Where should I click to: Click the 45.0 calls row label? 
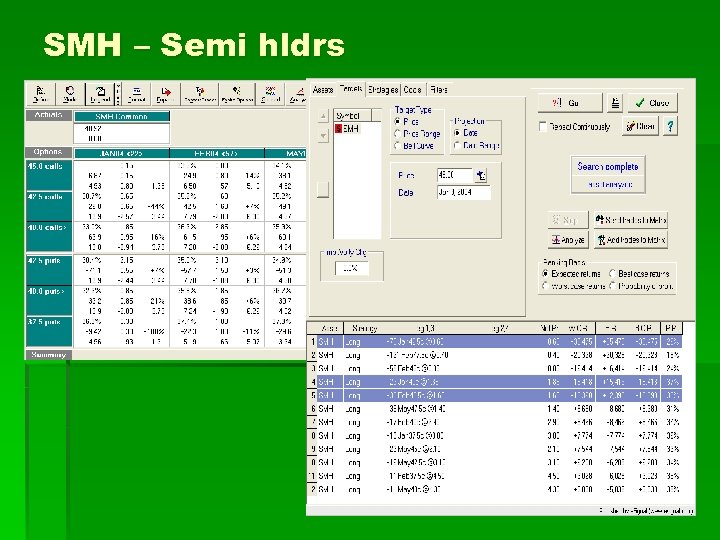49,175
